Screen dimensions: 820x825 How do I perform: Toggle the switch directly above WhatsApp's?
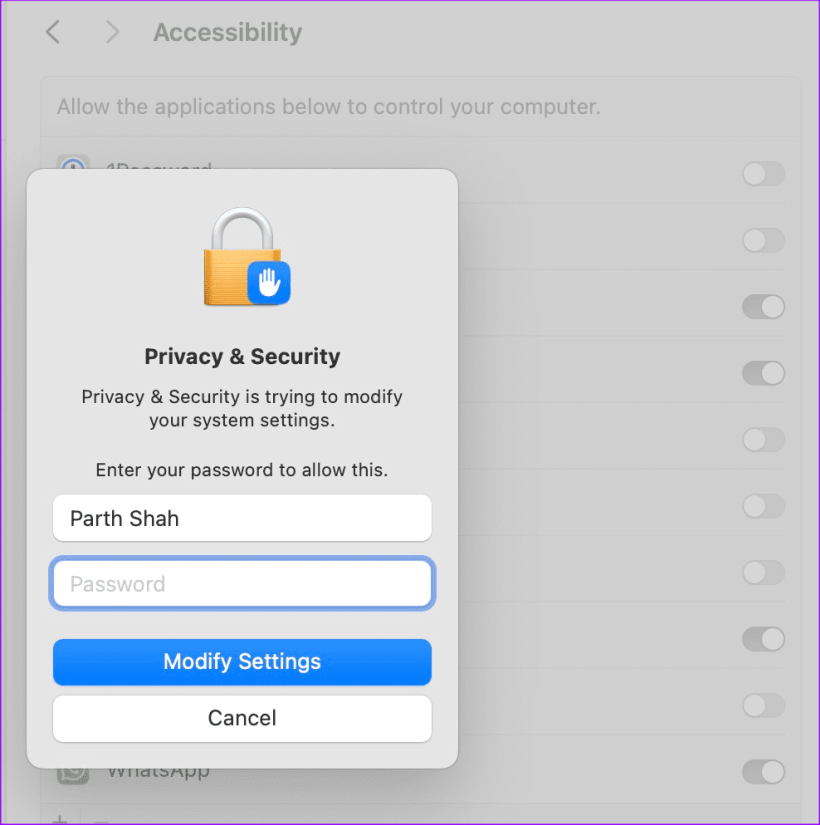tap(763, 705)
